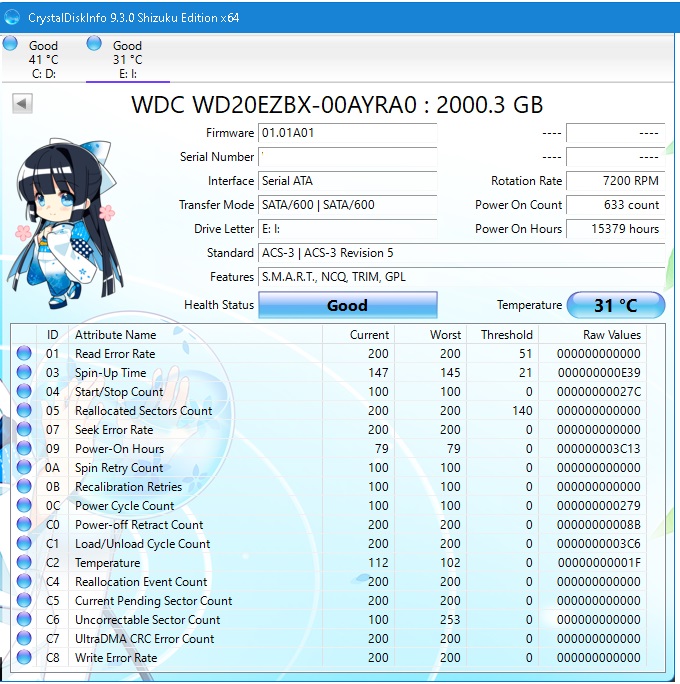680x684 pixels.
Task: Click the CrystalDiskInfo title bar app icon
Action: point(12,17)
